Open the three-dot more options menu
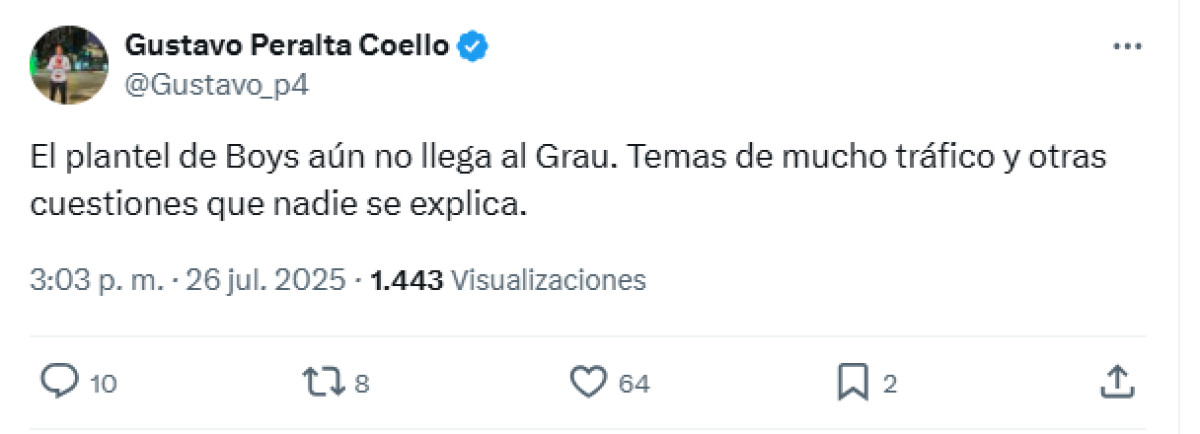 coord(1127,46)
